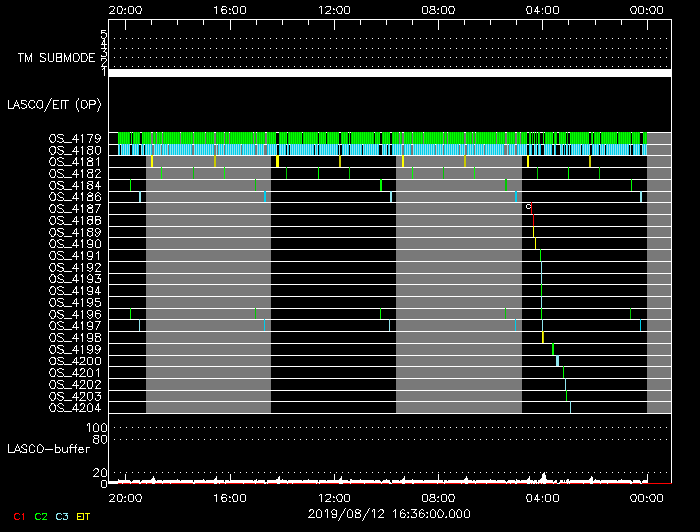Click the C3 legend label
The height and width of the screenshot is (532, 700).
pyautogui.click(x=62, y=516)
